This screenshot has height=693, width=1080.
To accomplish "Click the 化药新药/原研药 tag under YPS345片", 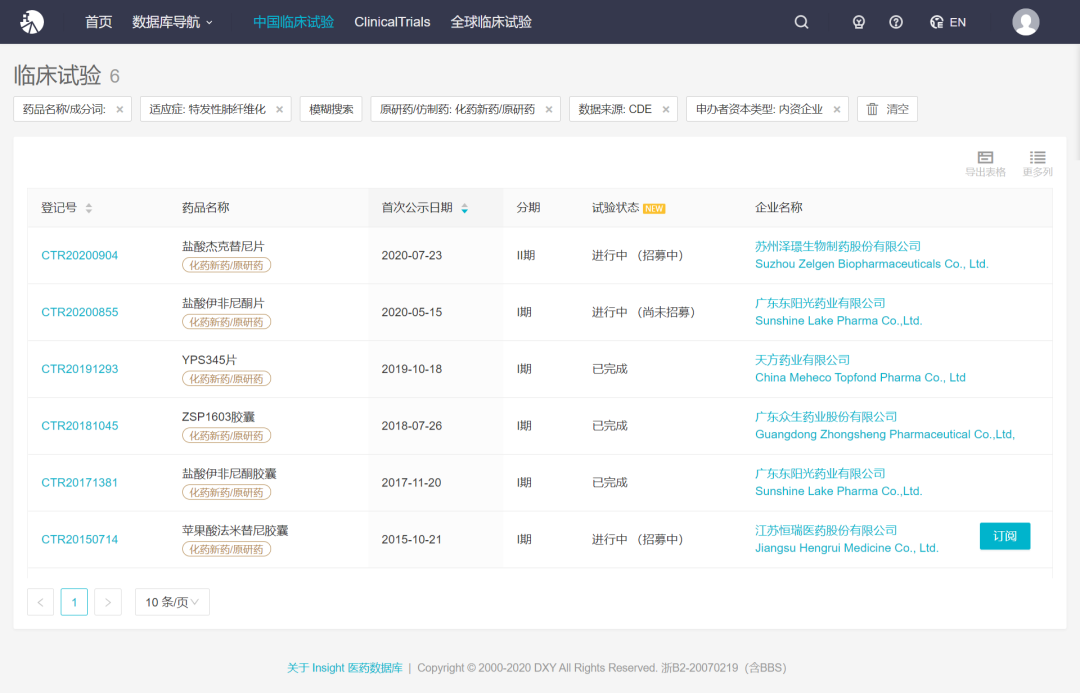I will tap(227, 379).
